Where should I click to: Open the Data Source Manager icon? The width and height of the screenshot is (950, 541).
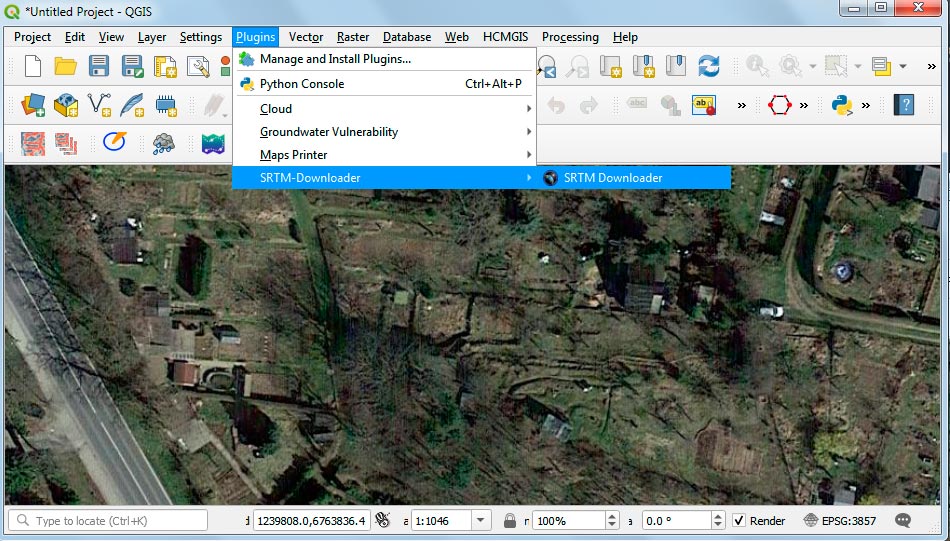(33, 105)
